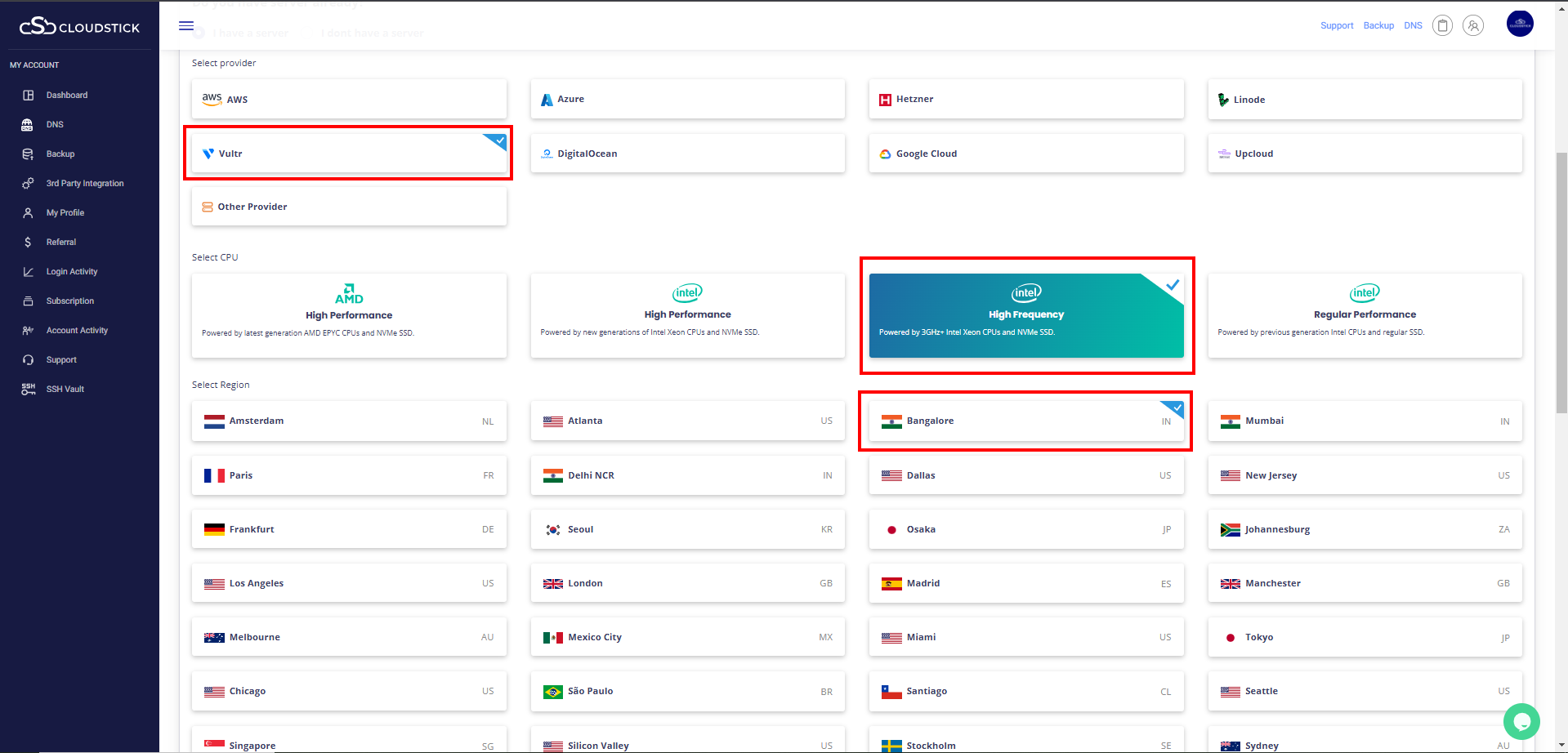Screen dimensions: 1568x753
Task: Click the hamburger menu icon
Action: point(186,26)
